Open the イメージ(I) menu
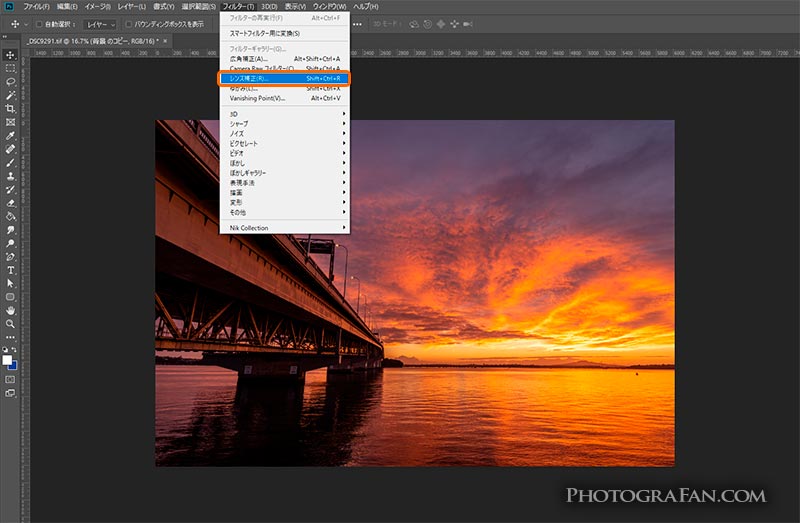 pyautogui.click(x=97, y=7)
